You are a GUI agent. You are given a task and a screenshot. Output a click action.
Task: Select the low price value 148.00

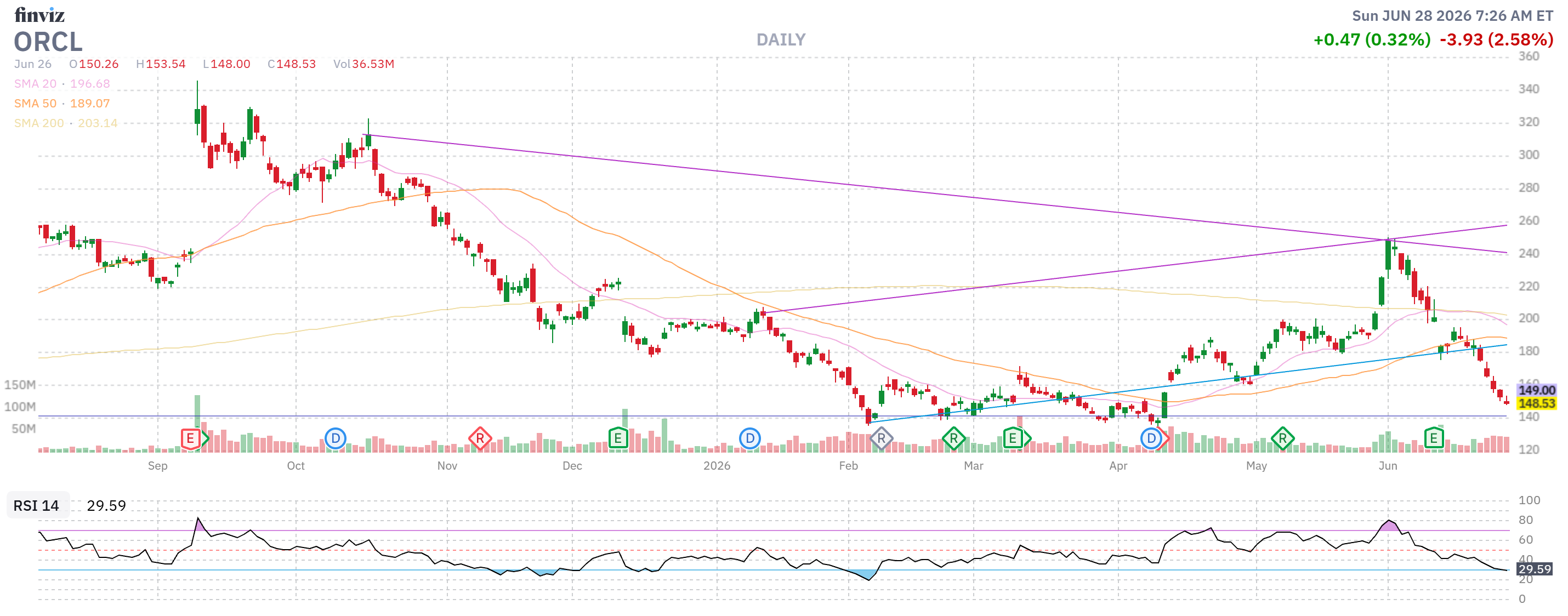click(x=231, y=64)
